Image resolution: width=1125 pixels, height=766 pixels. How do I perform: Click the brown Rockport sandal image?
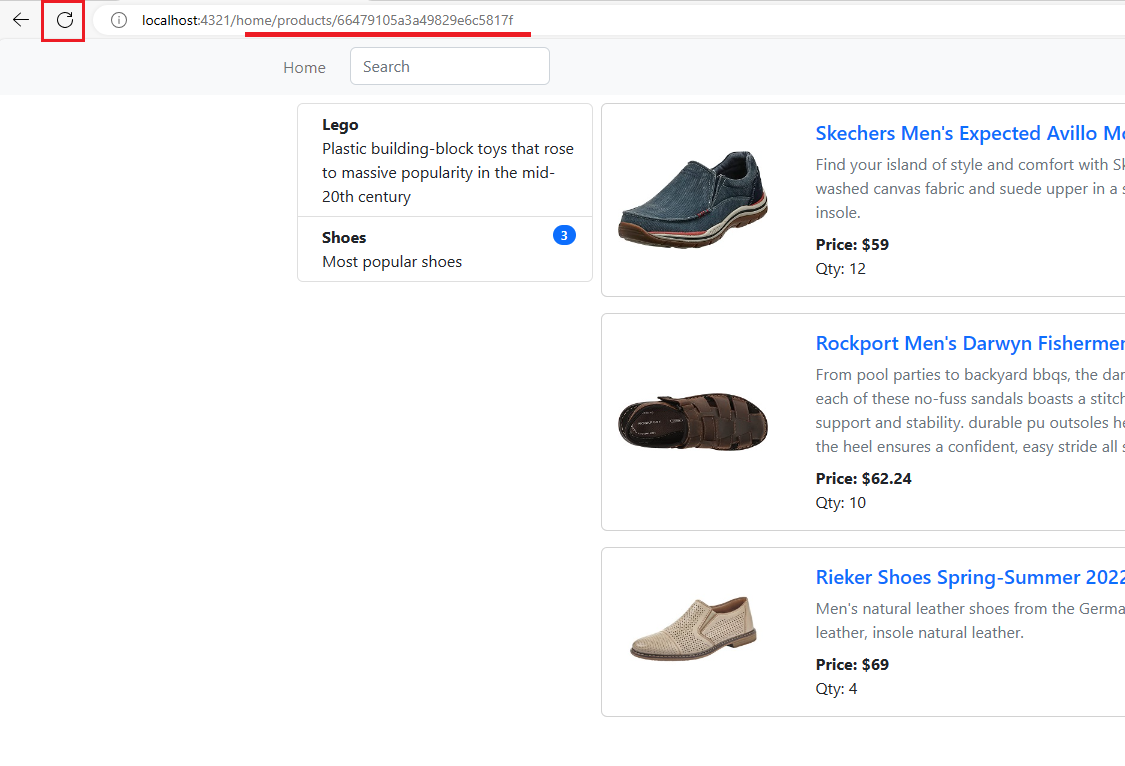693,422
